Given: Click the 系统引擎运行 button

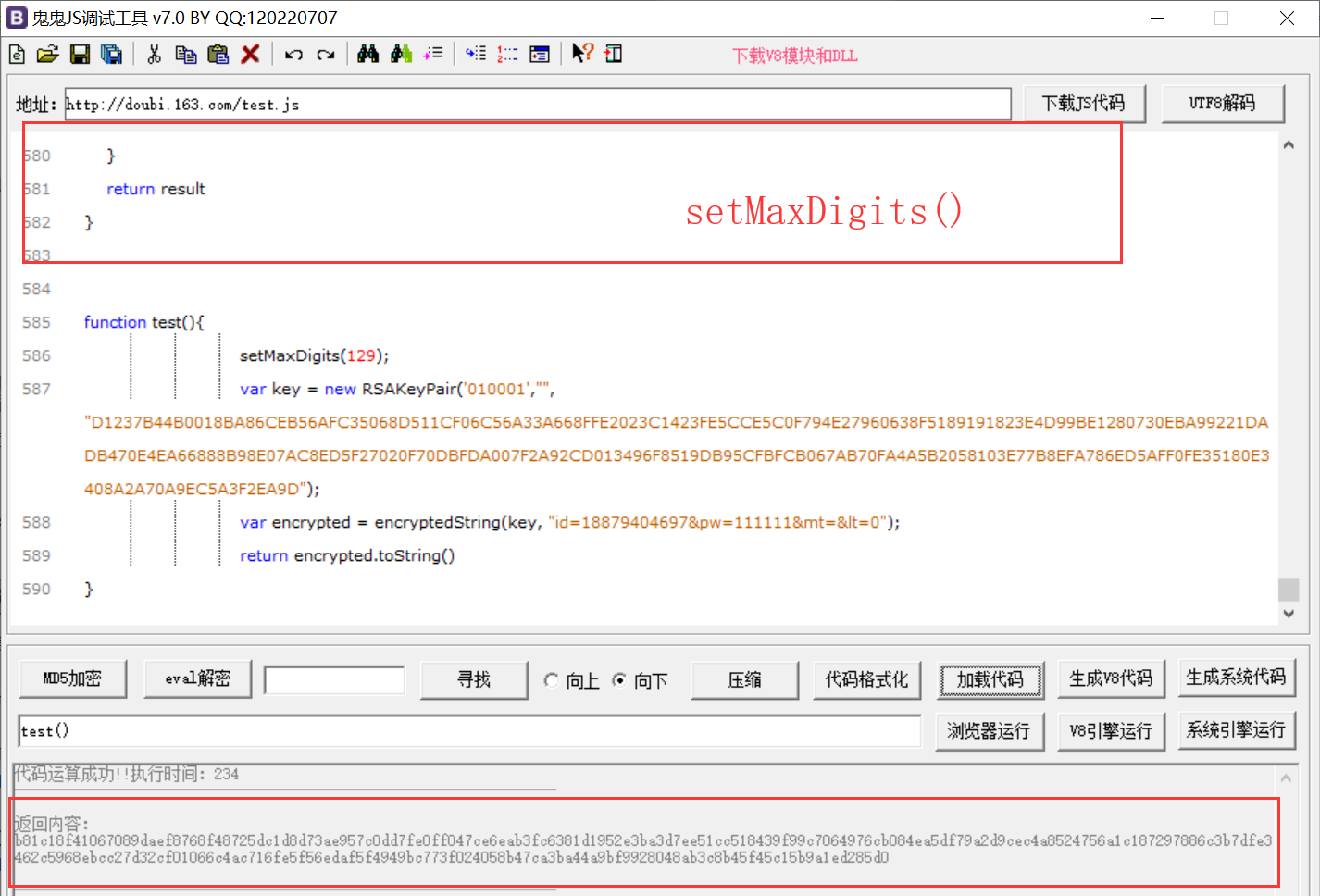Looking at the screenshot, I should click(1236, 729).
